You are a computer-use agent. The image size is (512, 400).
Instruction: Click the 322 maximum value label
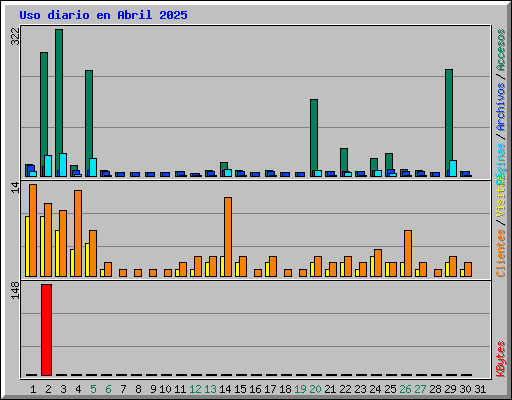point(15,36)
